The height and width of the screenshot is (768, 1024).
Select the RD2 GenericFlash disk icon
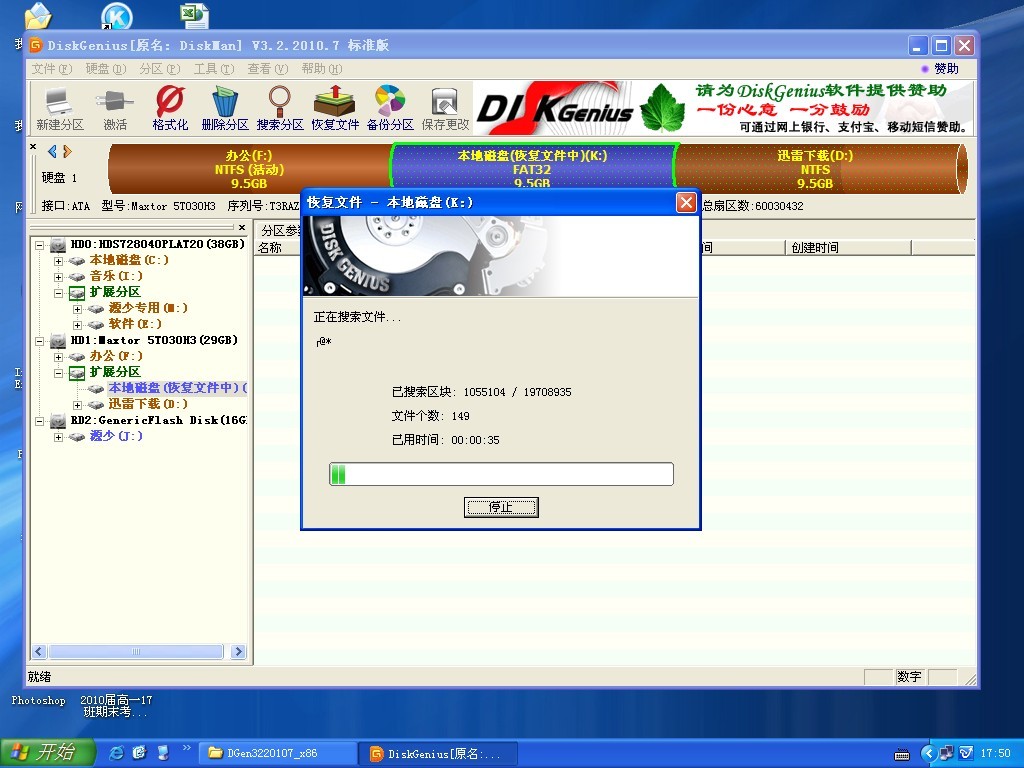(58, 421)
